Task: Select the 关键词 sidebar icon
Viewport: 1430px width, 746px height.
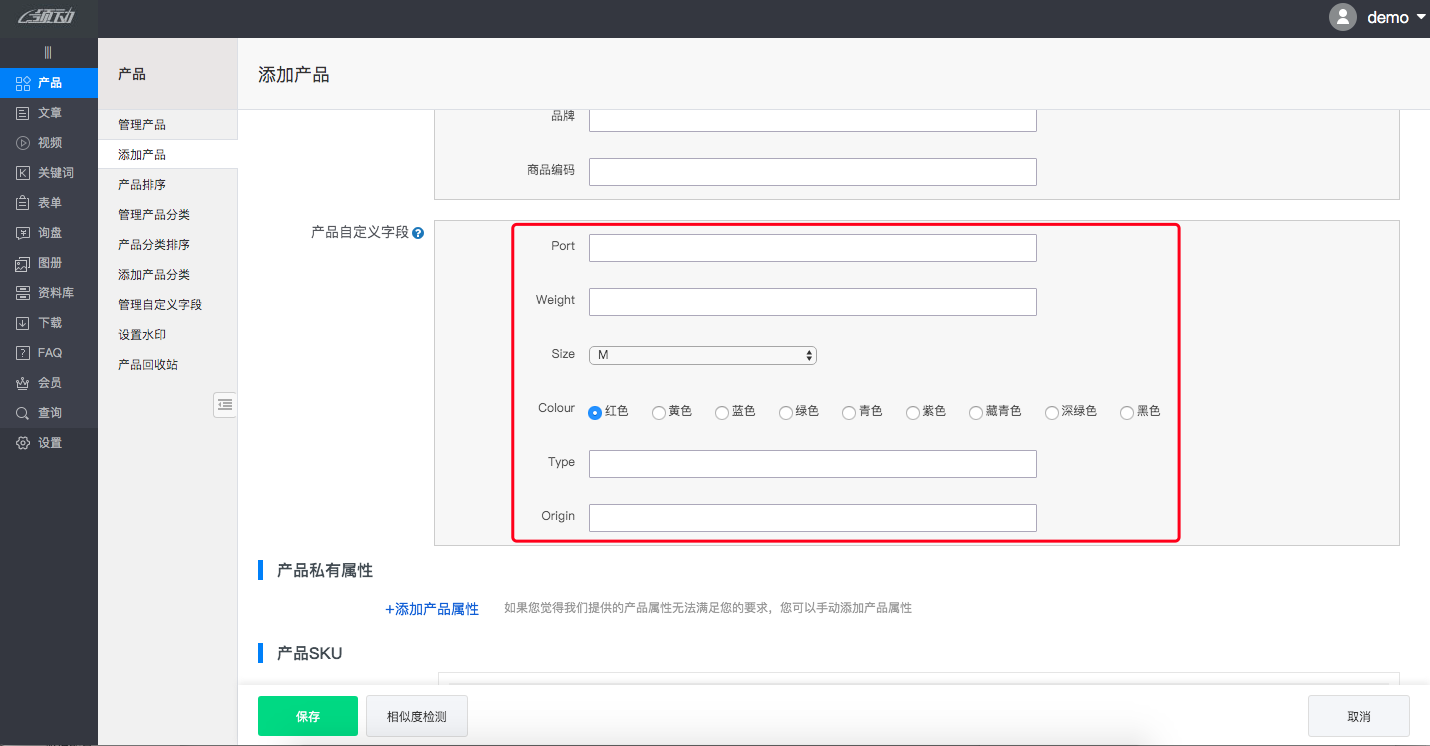Action: [x=48, y=172]
